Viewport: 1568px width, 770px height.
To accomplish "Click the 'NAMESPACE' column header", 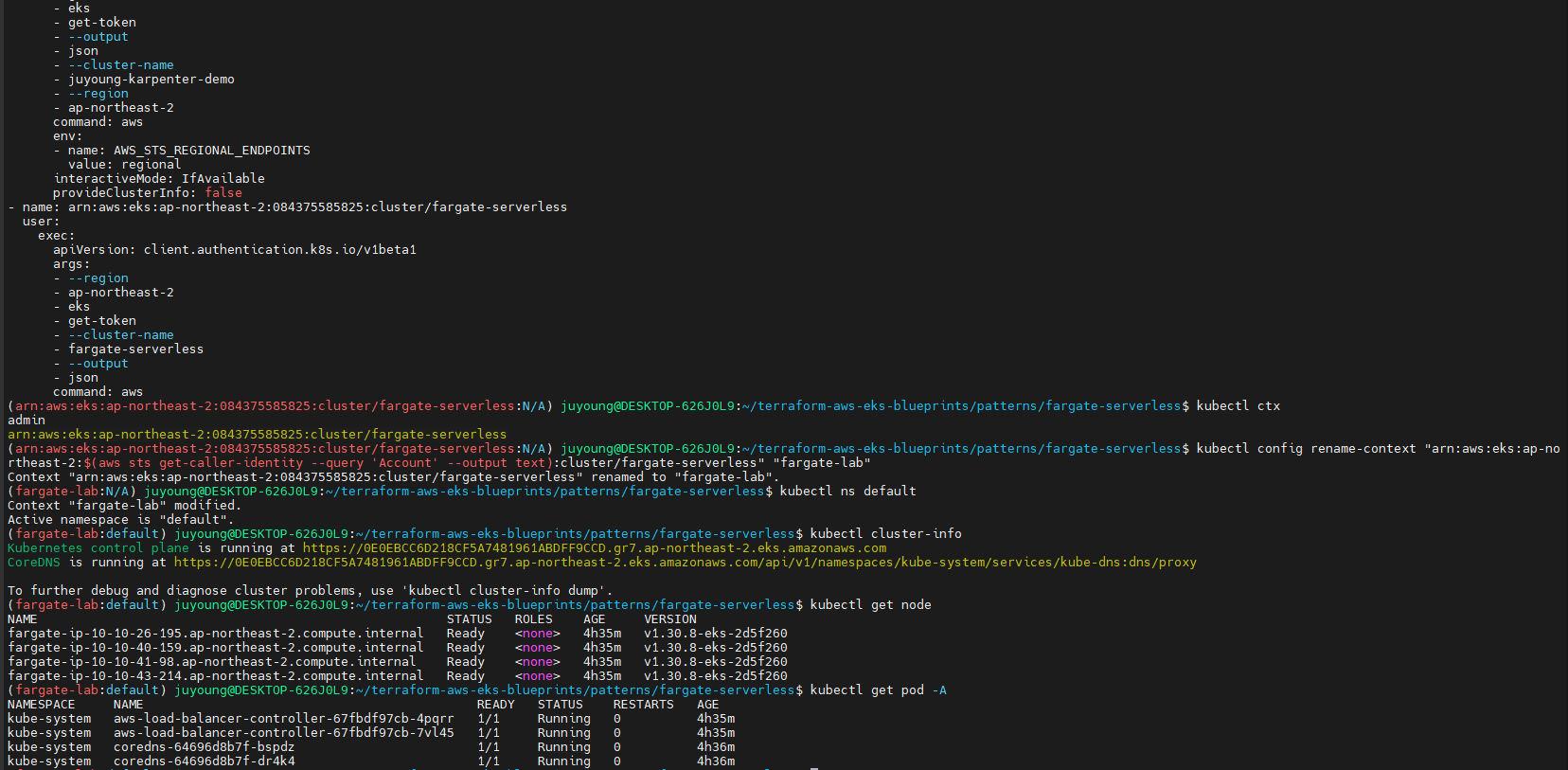I will (42, 705).
